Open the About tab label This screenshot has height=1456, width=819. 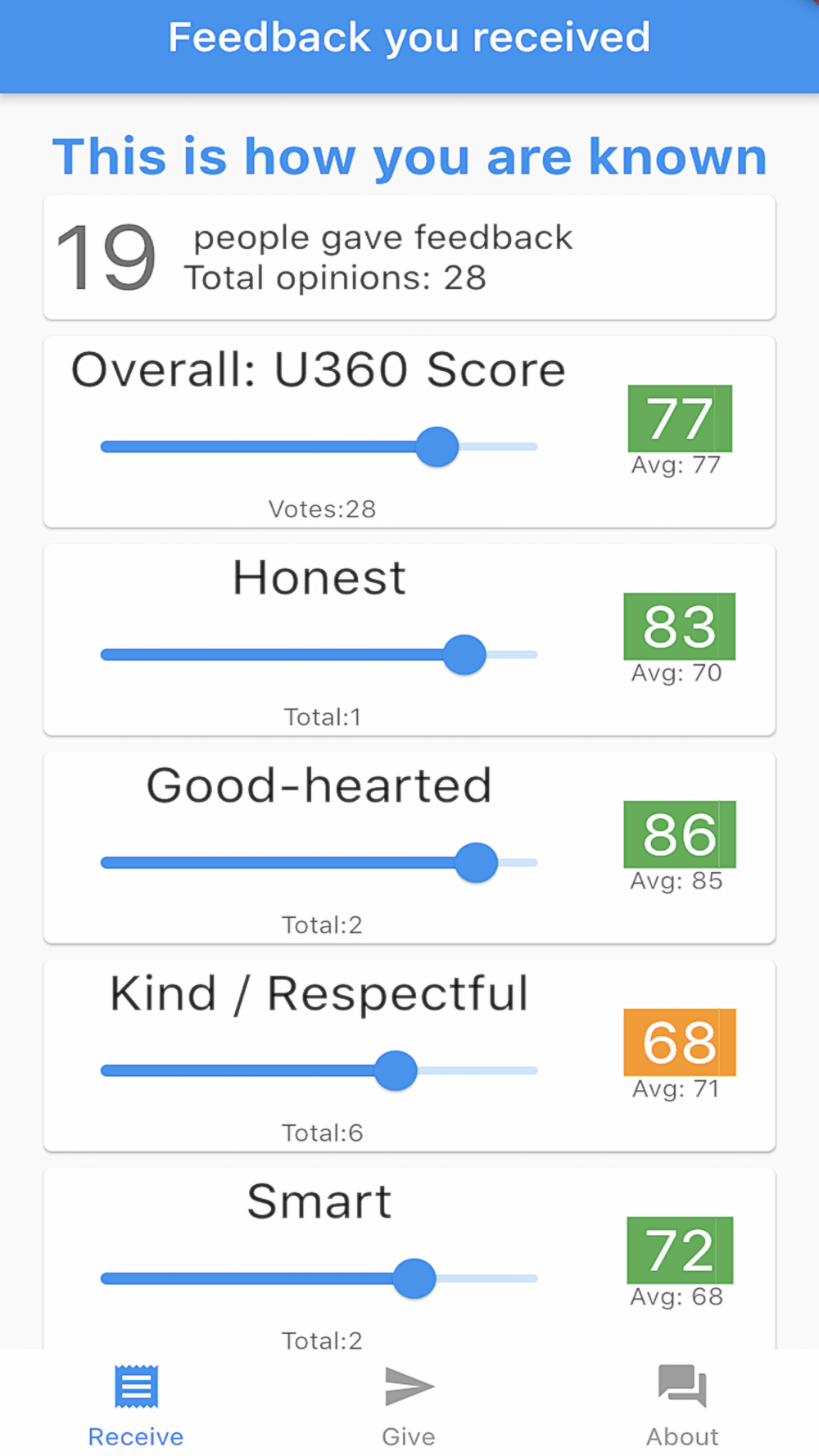tap(681, 1436)
